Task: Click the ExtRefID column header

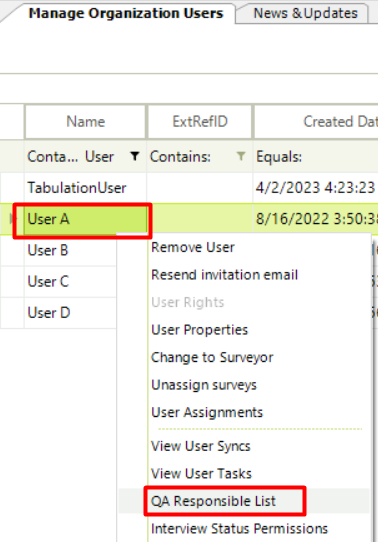Action: click(200, 122)
